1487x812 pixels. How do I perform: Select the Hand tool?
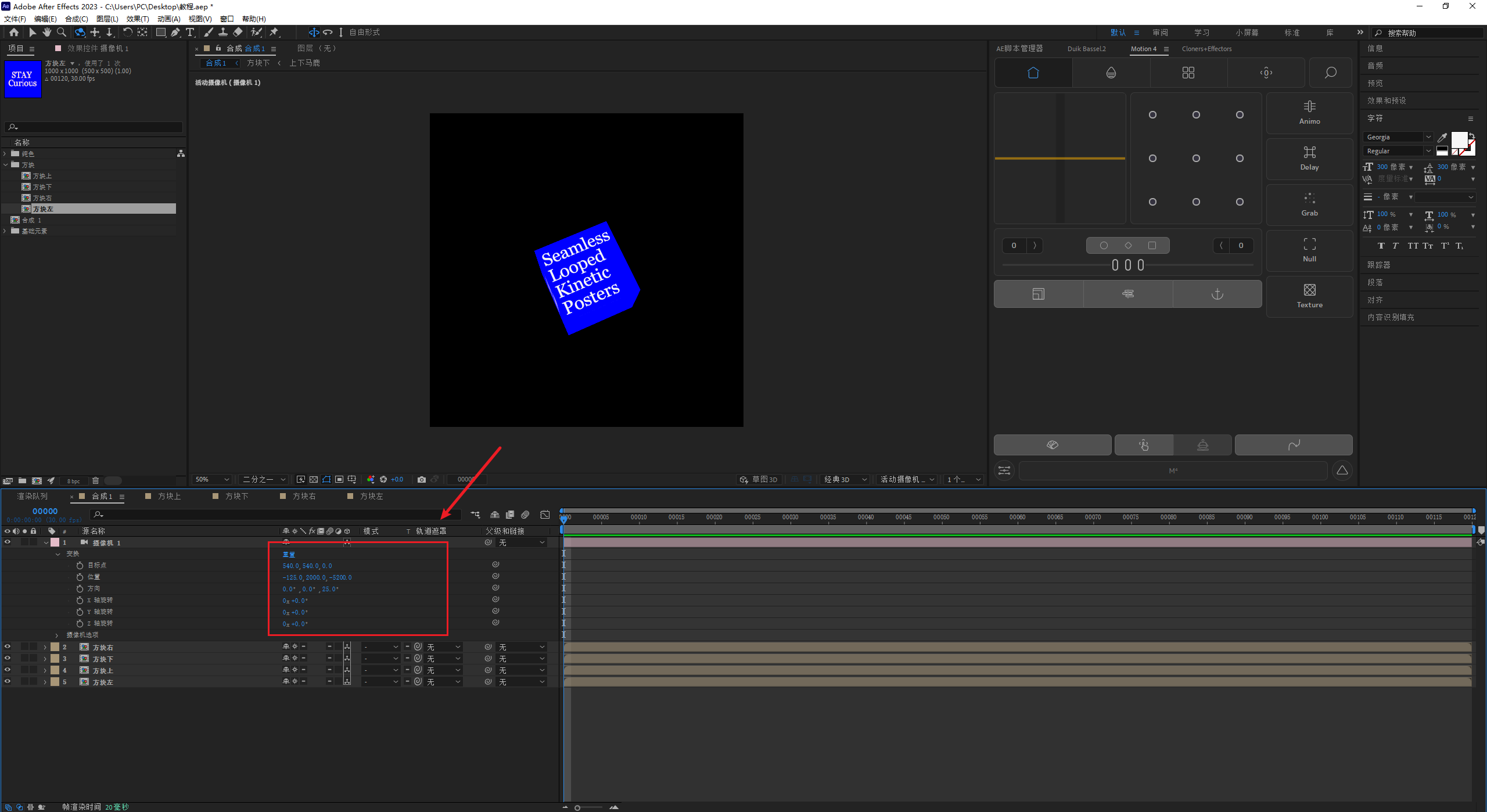(x=47, y=33)
